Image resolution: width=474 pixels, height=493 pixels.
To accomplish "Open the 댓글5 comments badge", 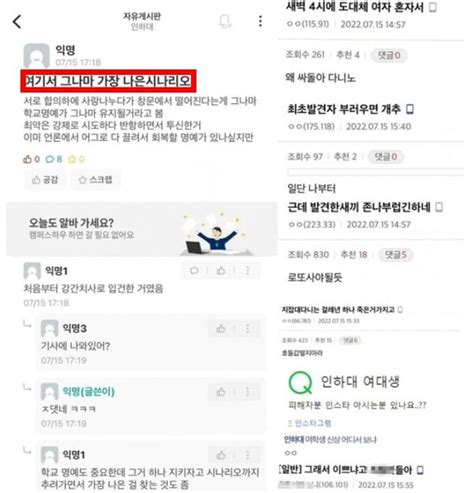I will (x=396, y=255).
